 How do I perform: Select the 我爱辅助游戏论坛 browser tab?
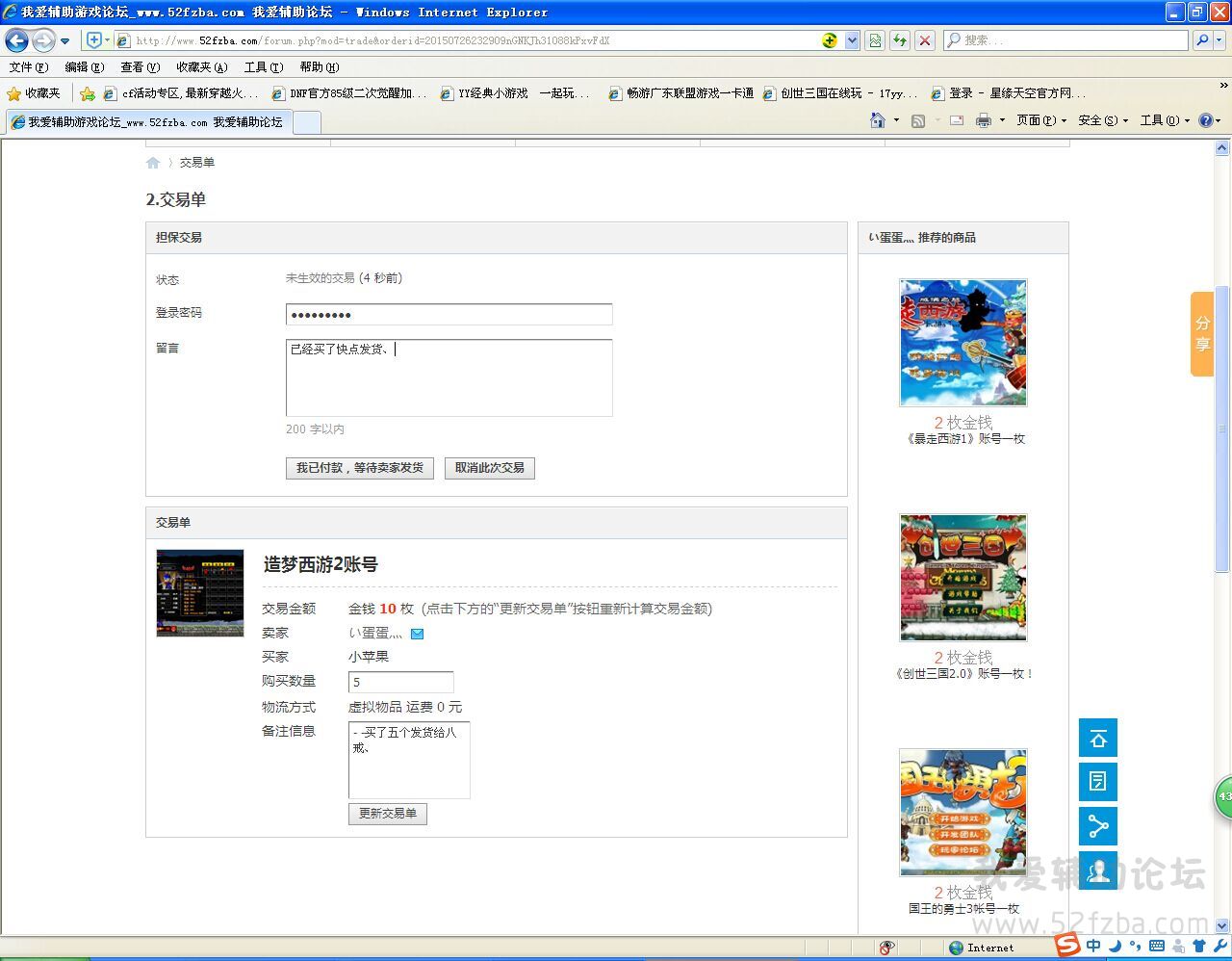tap(148, 122)
